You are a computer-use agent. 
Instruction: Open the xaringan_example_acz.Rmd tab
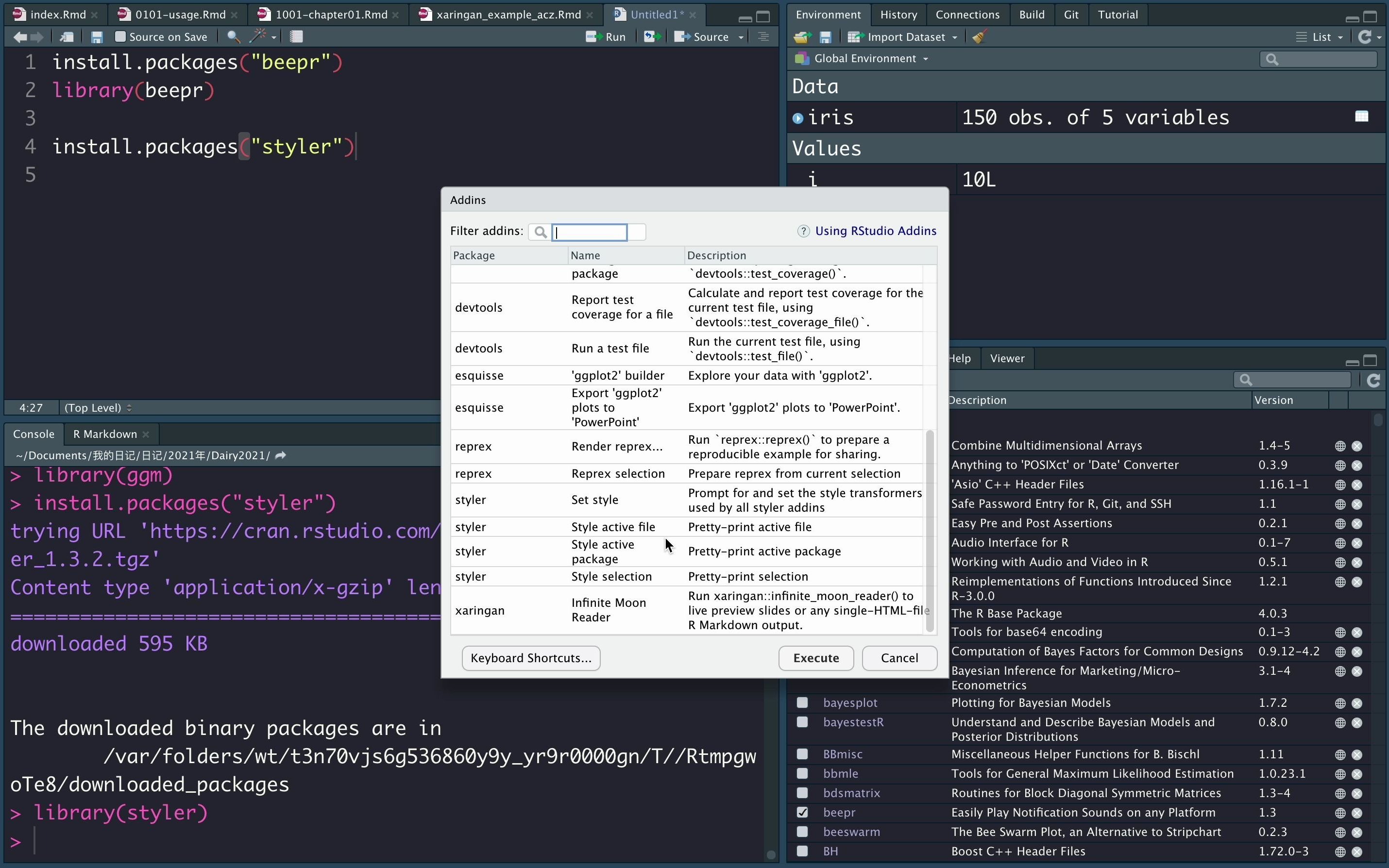[508, 15]
